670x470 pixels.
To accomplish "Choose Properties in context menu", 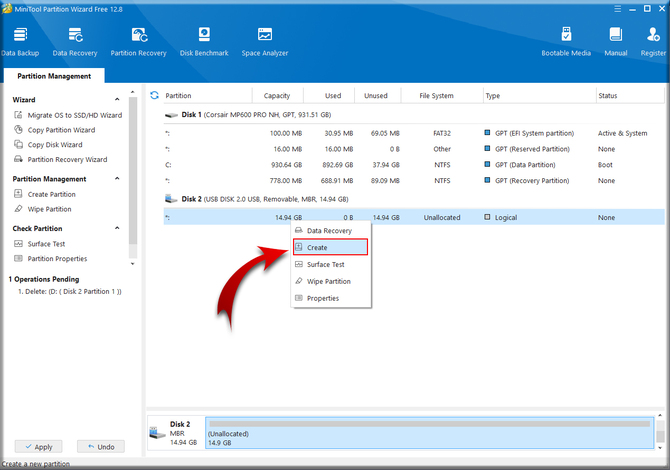I will [x=331, y=298].
